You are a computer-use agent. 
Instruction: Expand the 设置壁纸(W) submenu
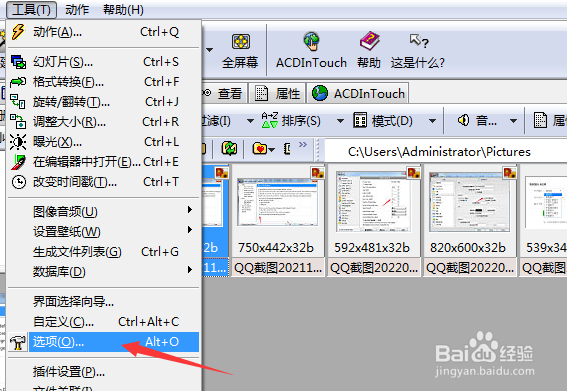pos(103,231)
